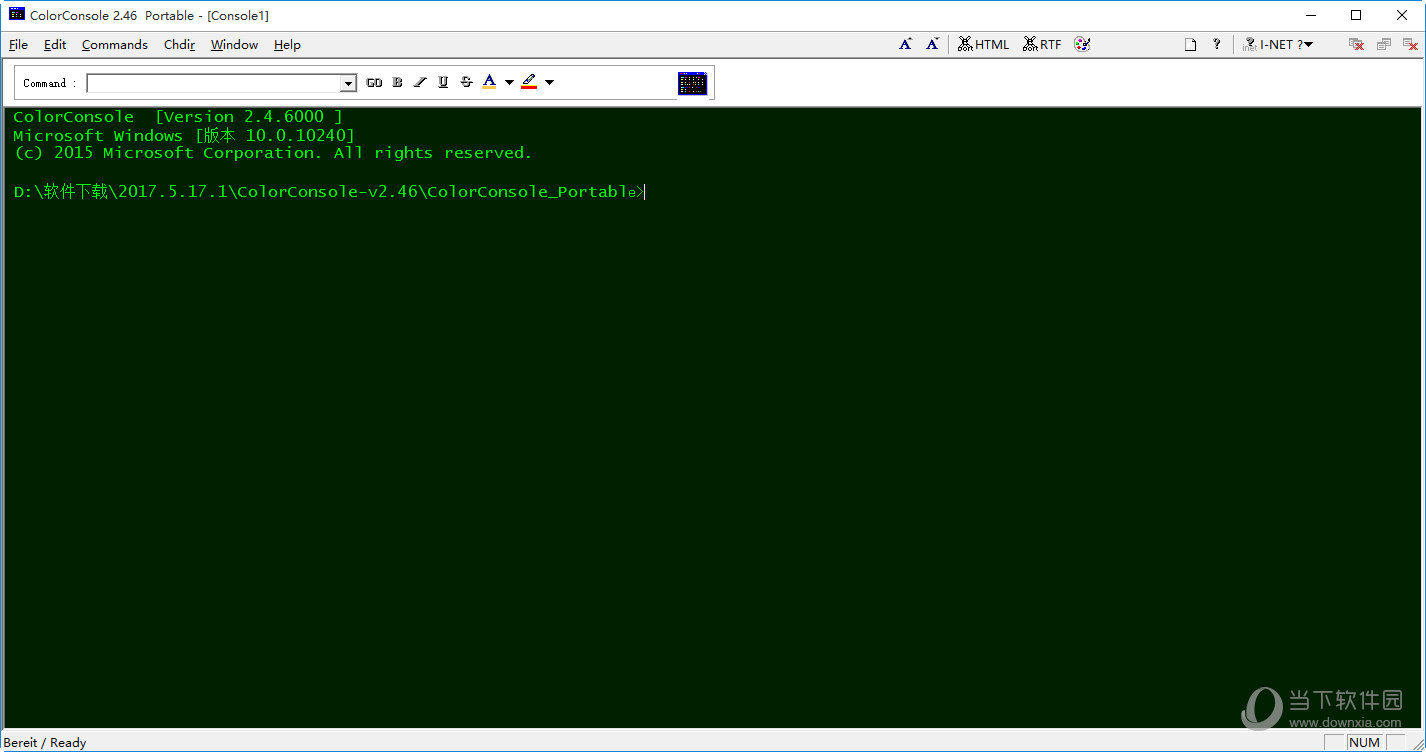This screenshot has width=1426, height=752.
Task: Minimize the ColorConsole main window
Action: click(1310, 15)
